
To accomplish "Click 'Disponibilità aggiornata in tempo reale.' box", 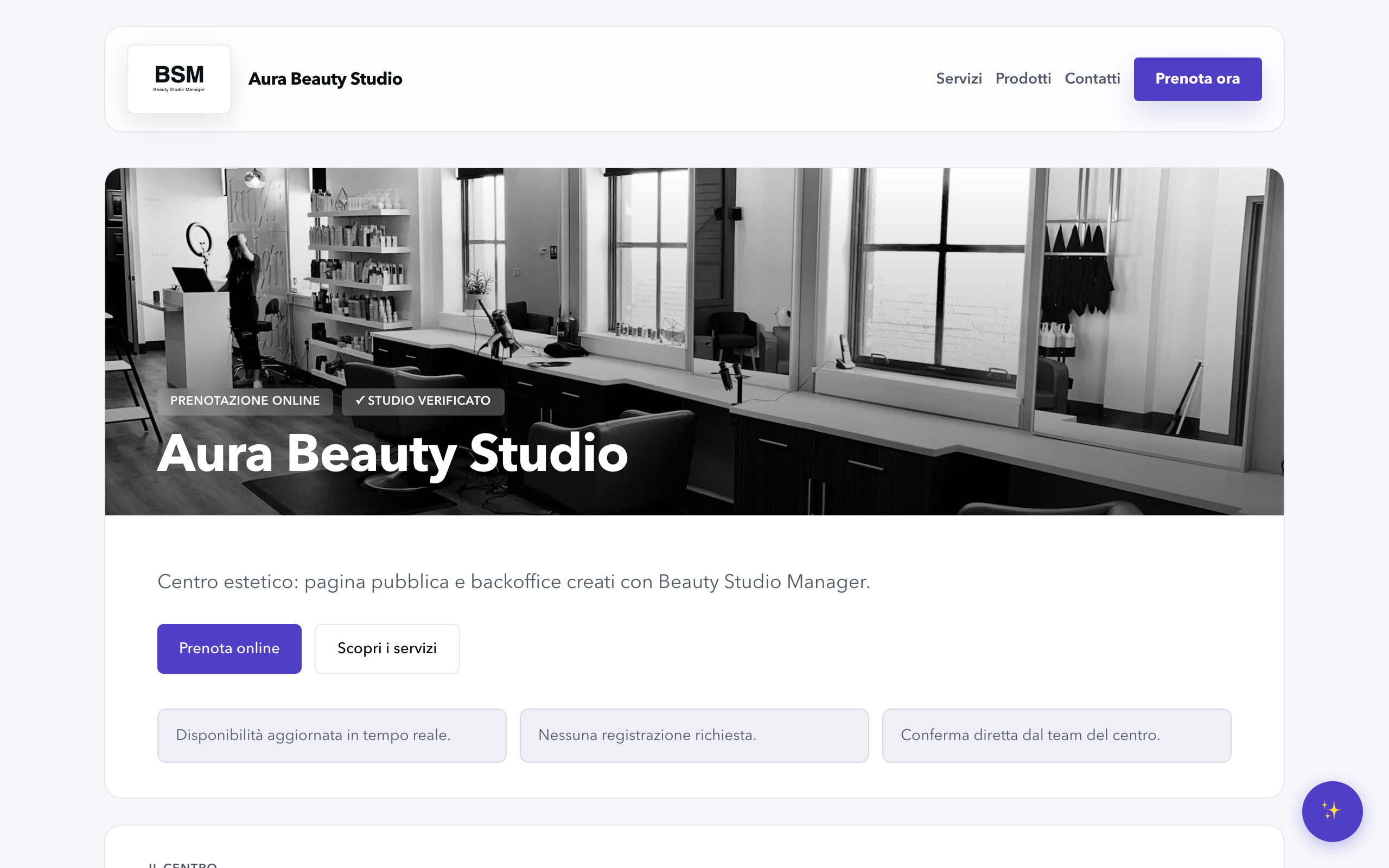I will [x=332, y=735].
